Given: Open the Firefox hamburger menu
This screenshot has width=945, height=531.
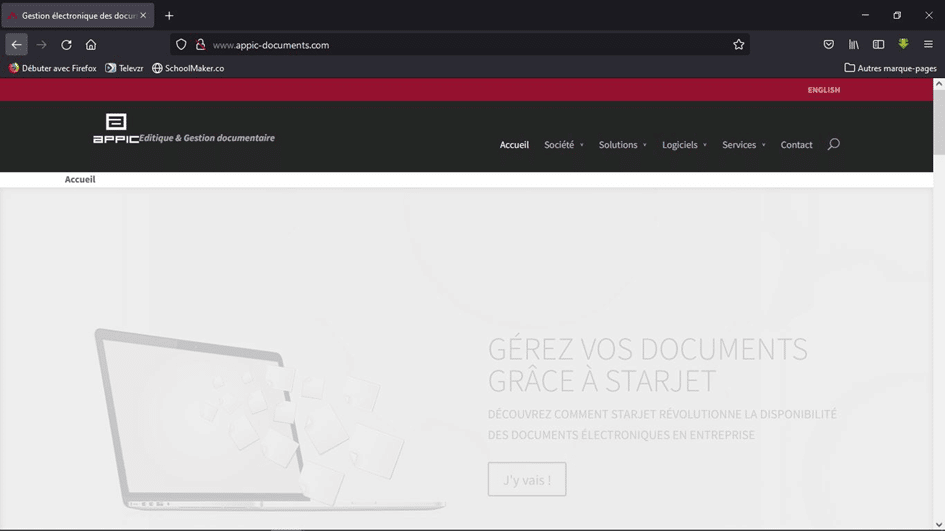Looking at the screenshot, I should [928, 45].
